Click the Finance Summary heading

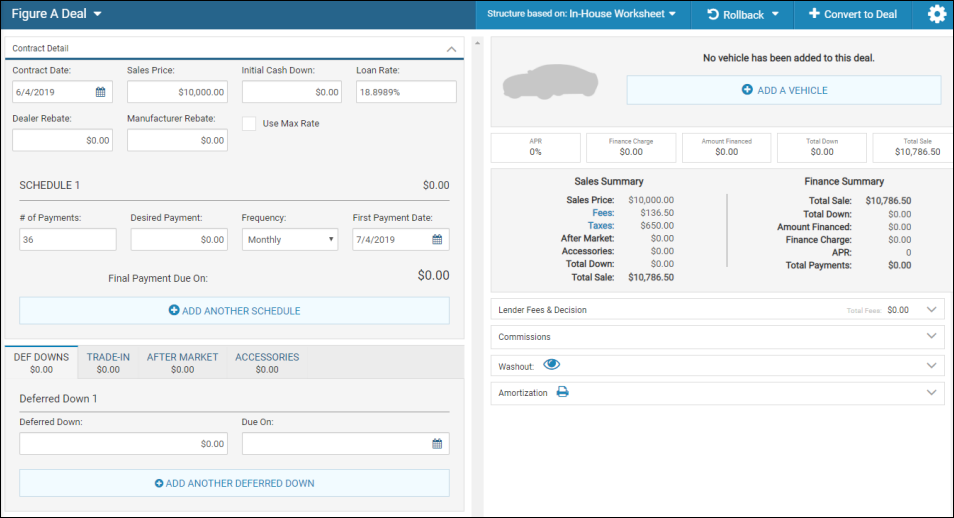[844, 181]
